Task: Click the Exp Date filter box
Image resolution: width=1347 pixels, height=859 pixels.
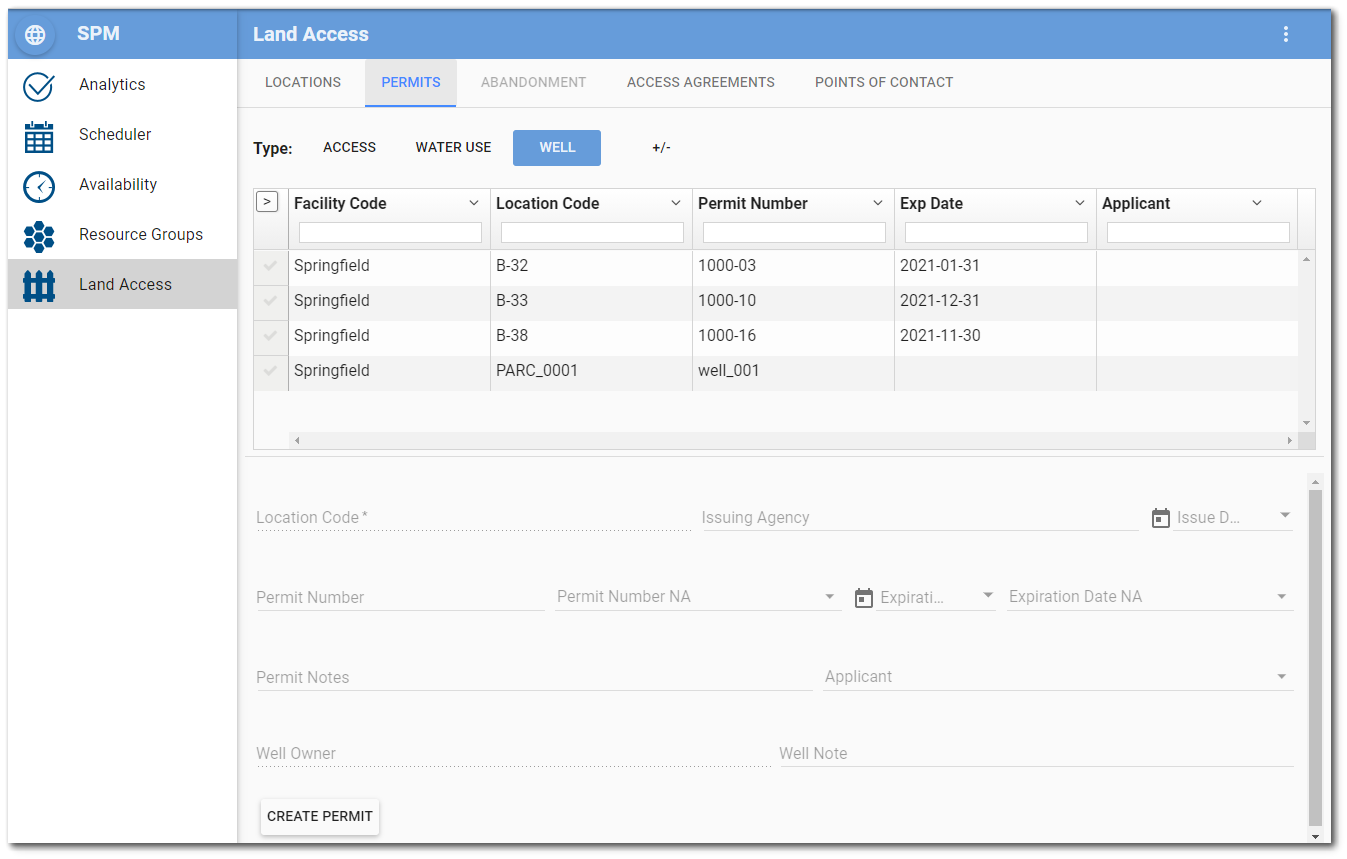Action: tap(996, 233)
